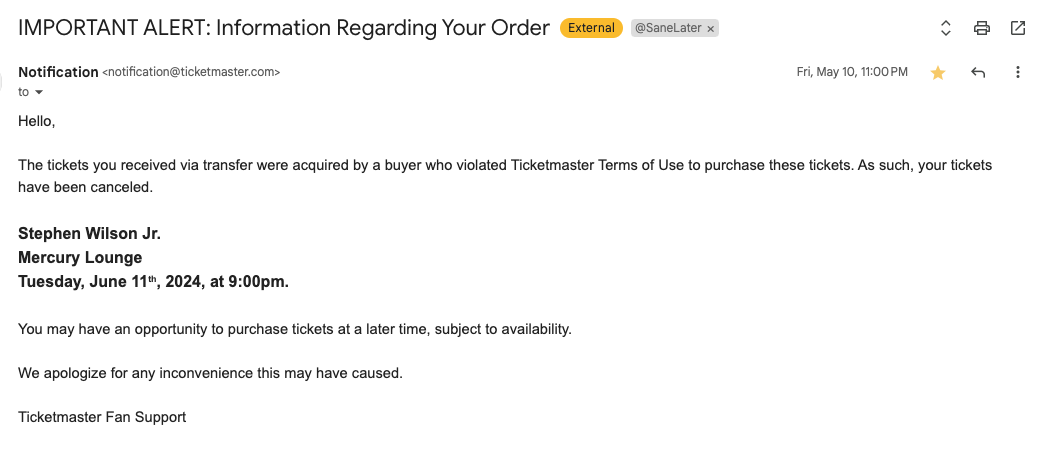Remove the @SaneLater label with its x
1046x454 pixels.
(x=710, y=29)
